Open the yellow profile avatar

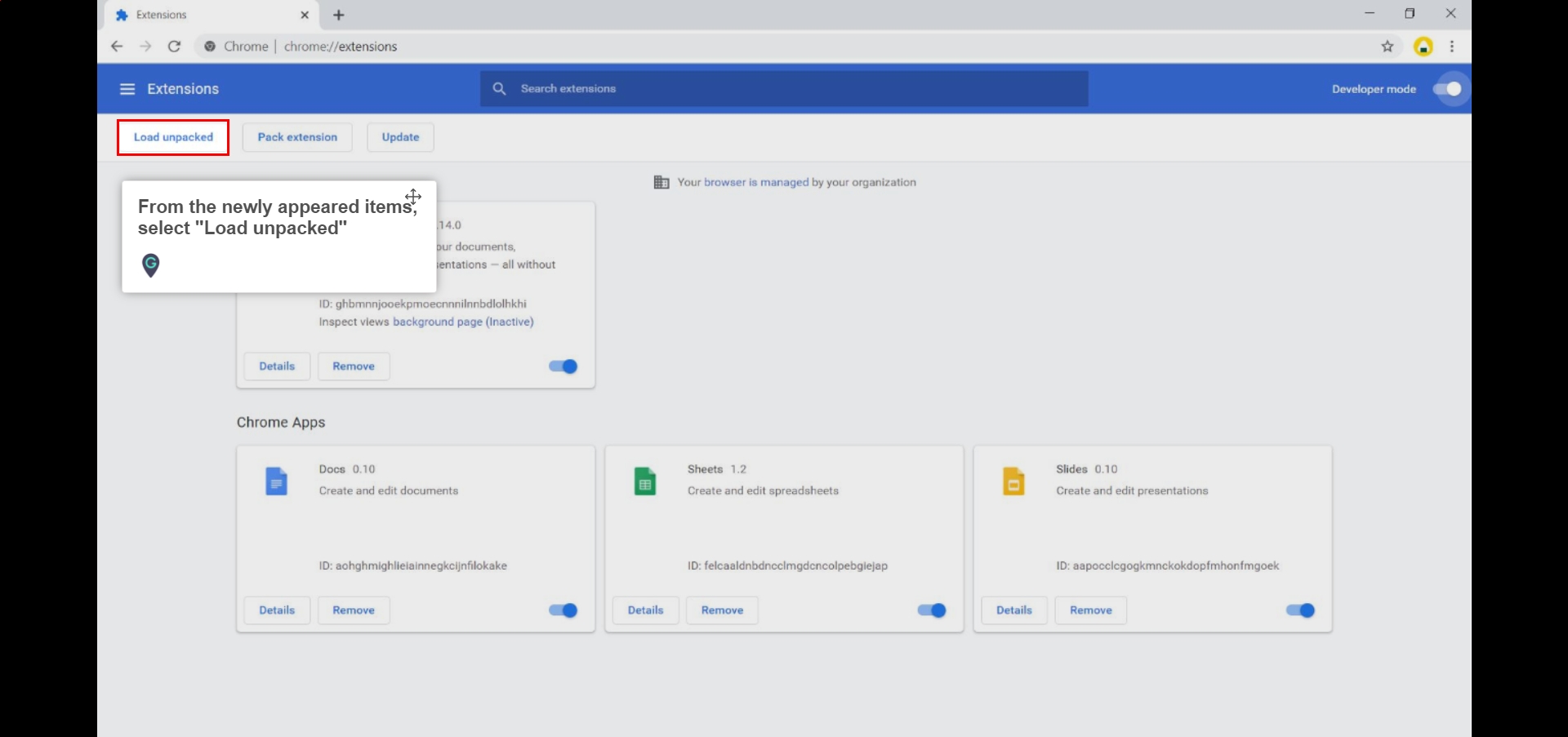click(1423, 47)
